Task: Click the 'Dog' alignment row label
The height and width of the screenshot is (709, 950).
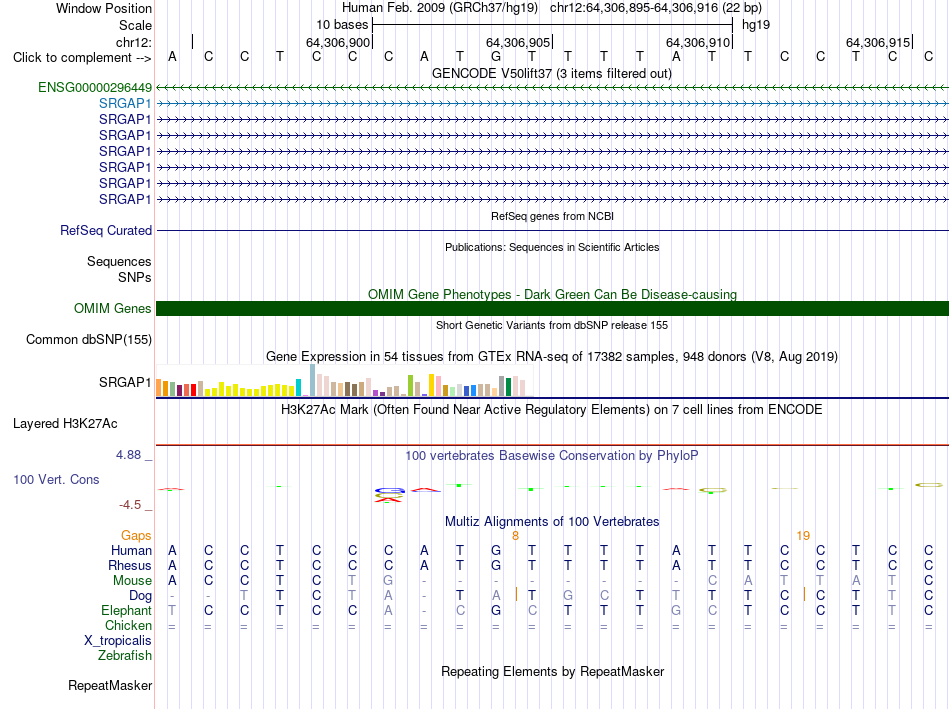Action: [x=140, y=596]
